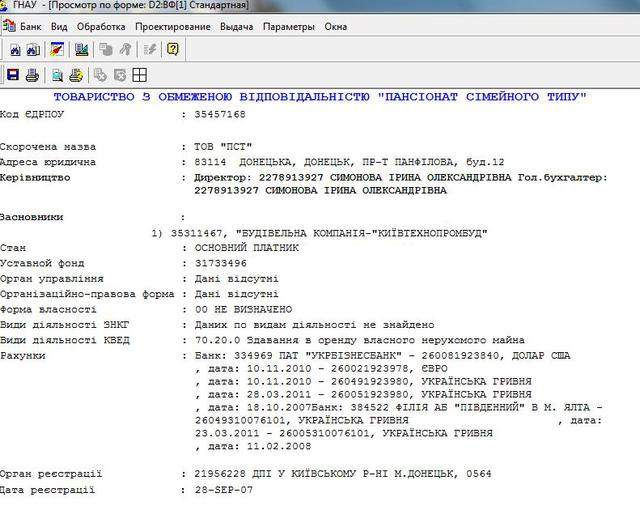
Task: Open the Вид menu
Action: [59, 26]
